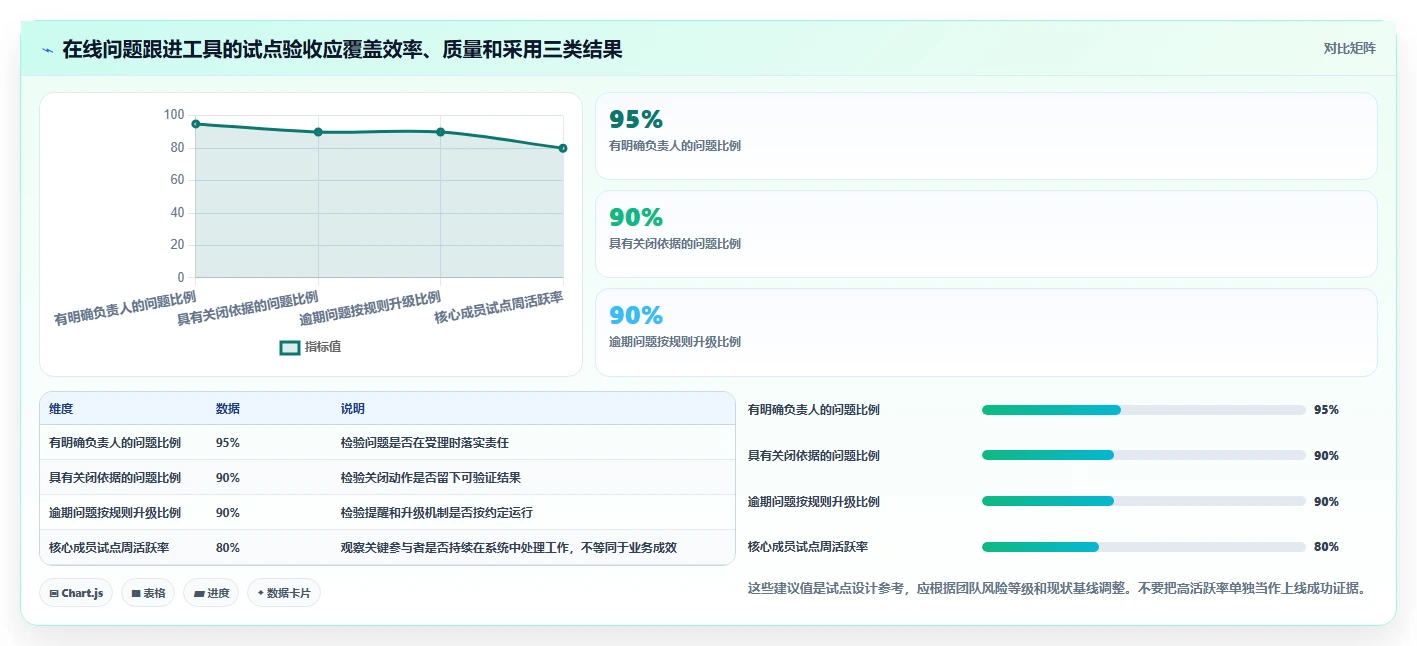Viewport: 1417px width, 646px height.
Task: Click the 指标值 legend text
Action: 323,347
